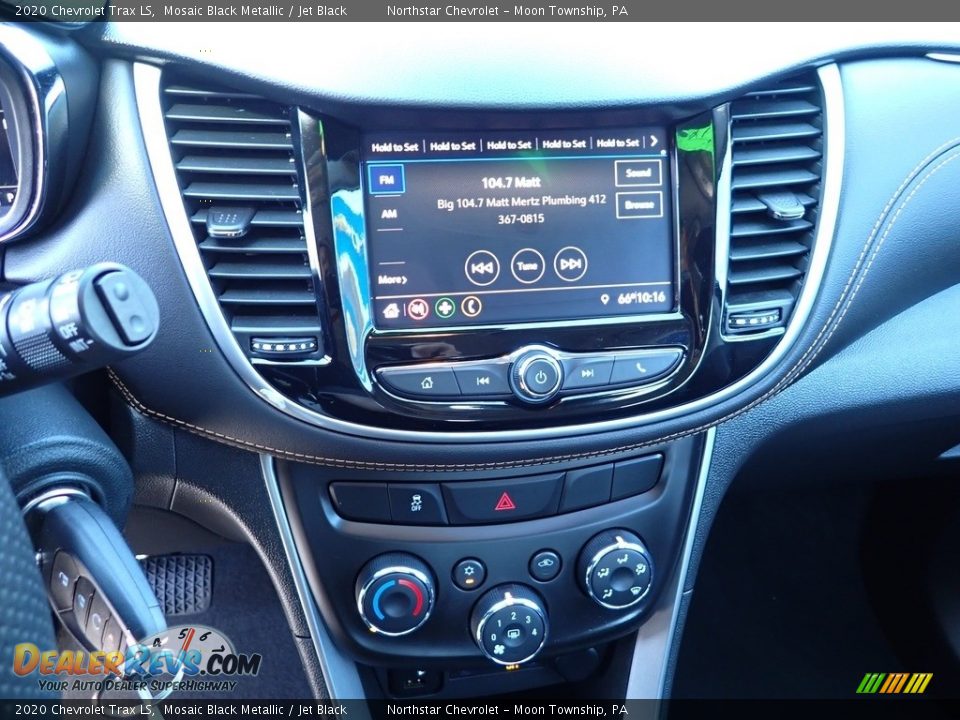Touch the USB port below climate controls
The width and height of the screenshot is (960, 720).
coord(414,679)
